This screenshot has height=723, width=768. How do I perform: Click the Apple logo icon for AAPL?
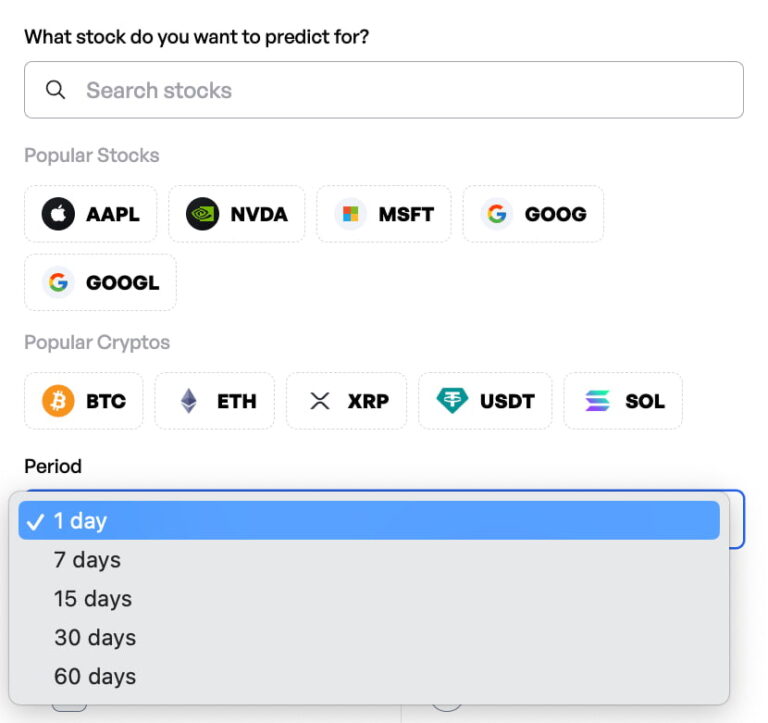pos(58,214)
